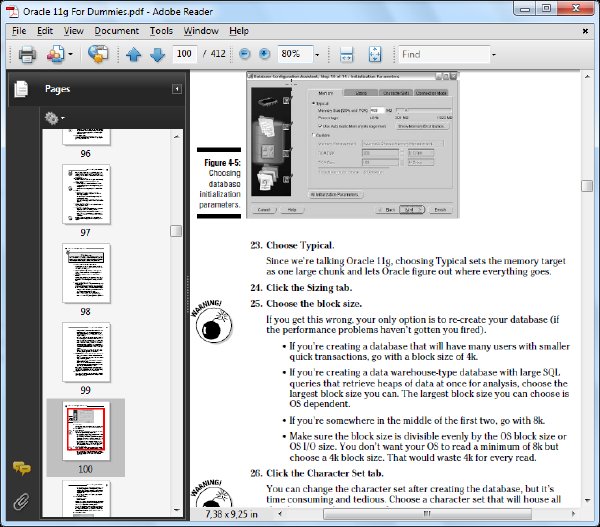Open the Help menu
Screen dimensions: 600x527
[239, 31]
